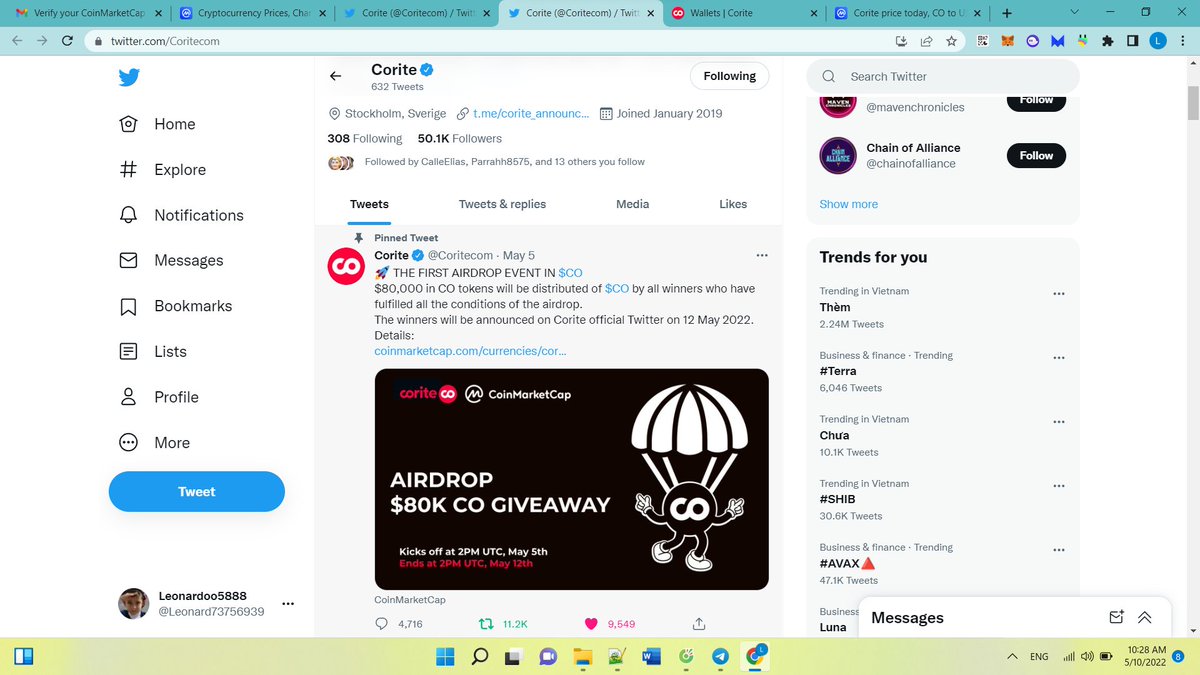Click the back arrow beside Corite
The height and width of the screenshot is (675, 1200).
coord(336,76)
